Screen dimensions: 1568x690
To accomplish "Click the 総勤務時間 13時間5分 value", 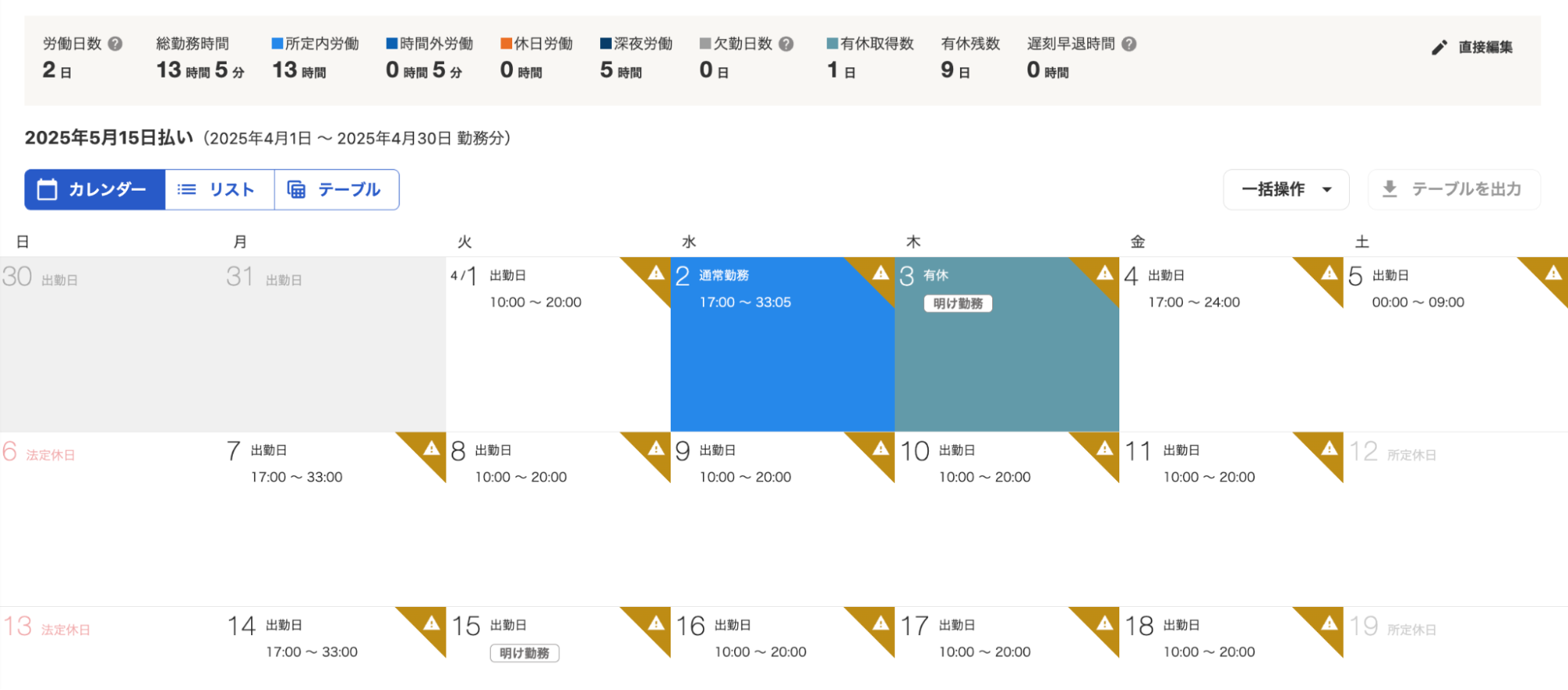I will 200,71.
